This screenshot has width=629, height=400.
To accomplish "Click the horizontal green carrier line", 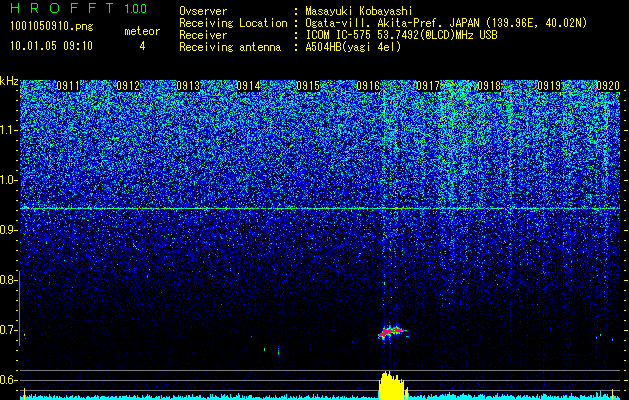I will (320, 209).
